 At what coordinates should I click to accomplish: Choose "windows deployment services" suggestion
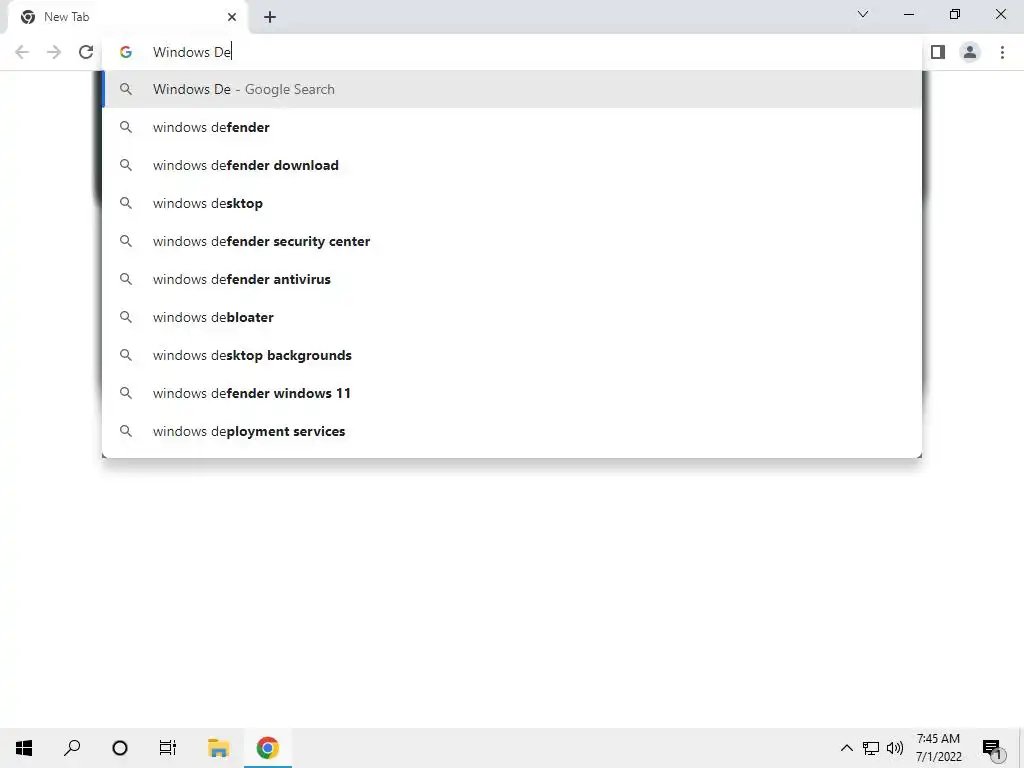point(512,431)
